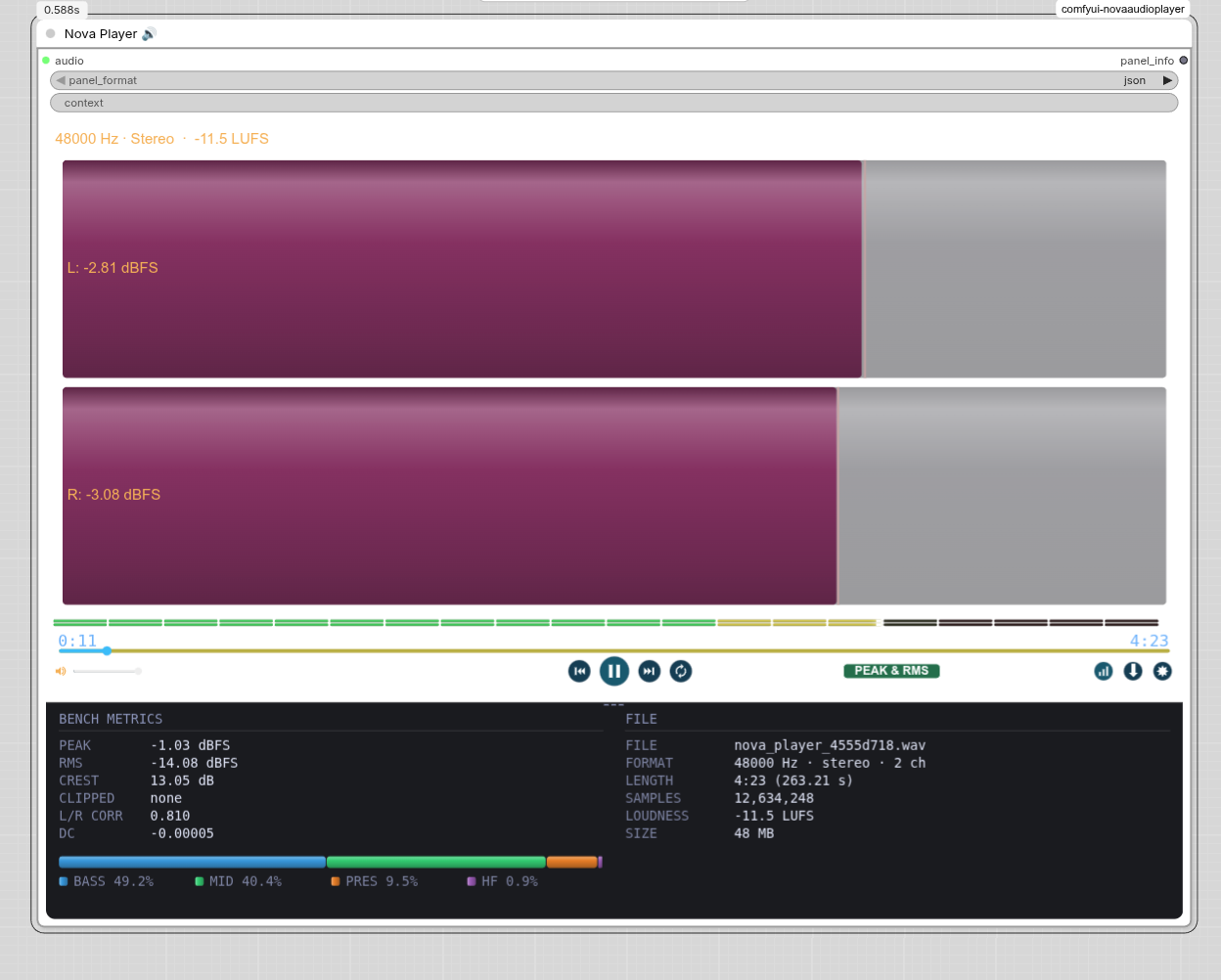Skip to previous track button
Image resolution: width=1221 pixels, height=980 pixels.
(x=579, y=671)
